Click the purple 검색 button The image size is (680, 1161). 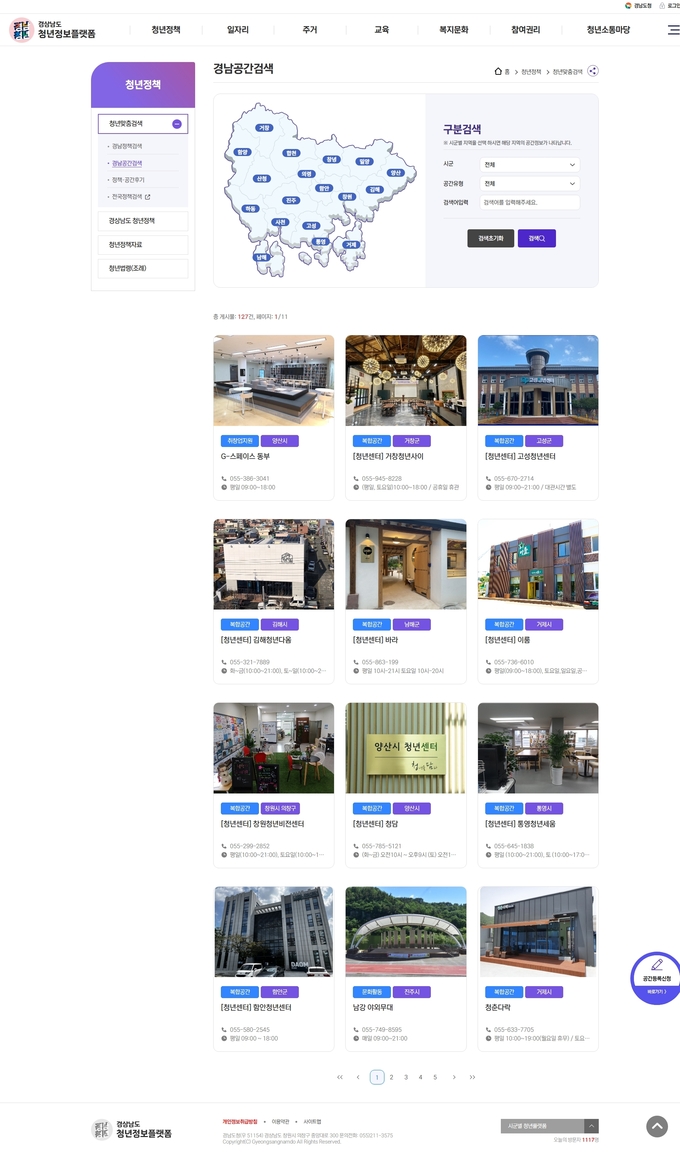point(536,238)
